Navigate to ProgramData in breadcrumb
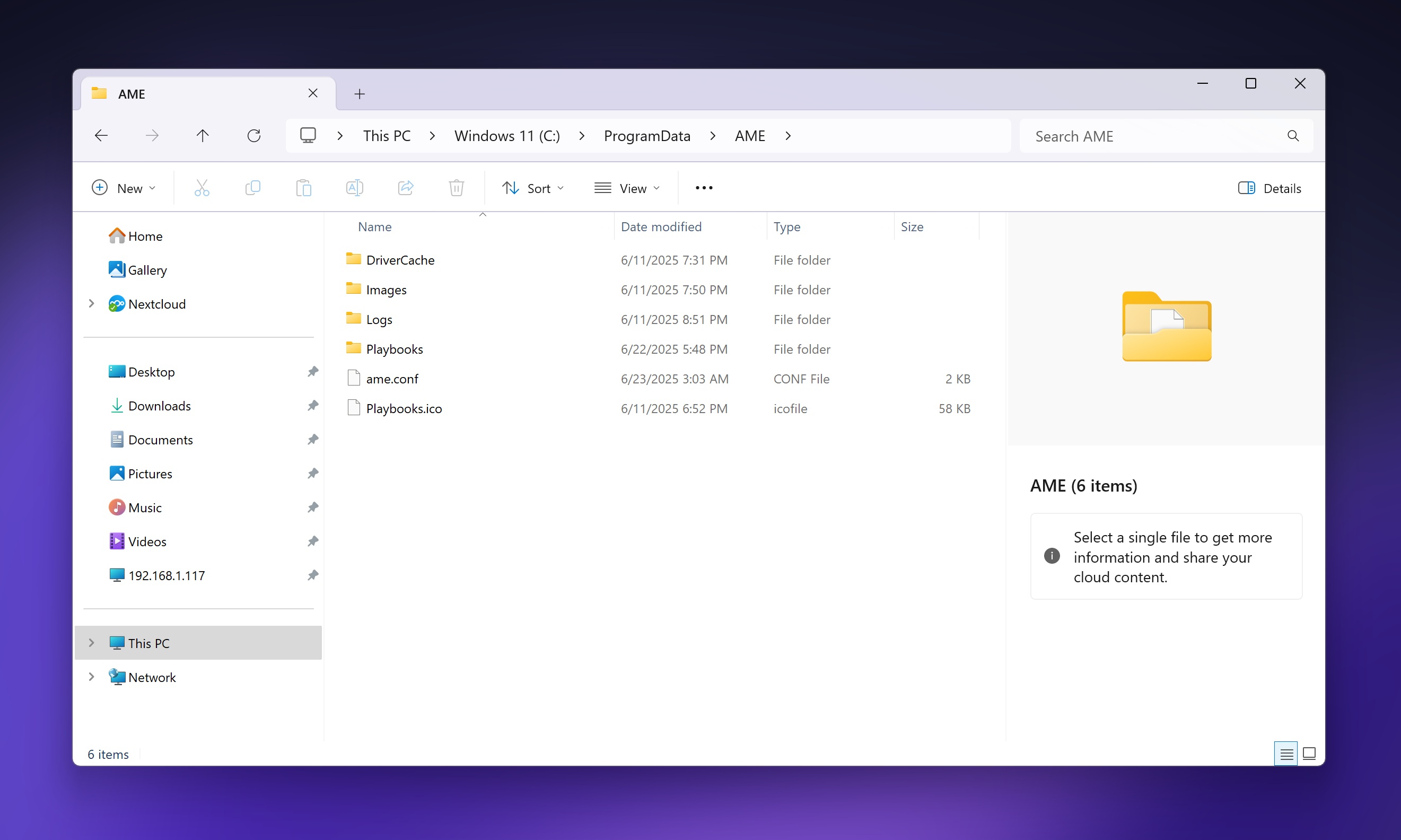Screen dimensions: 1401x840 coord(647,136)
